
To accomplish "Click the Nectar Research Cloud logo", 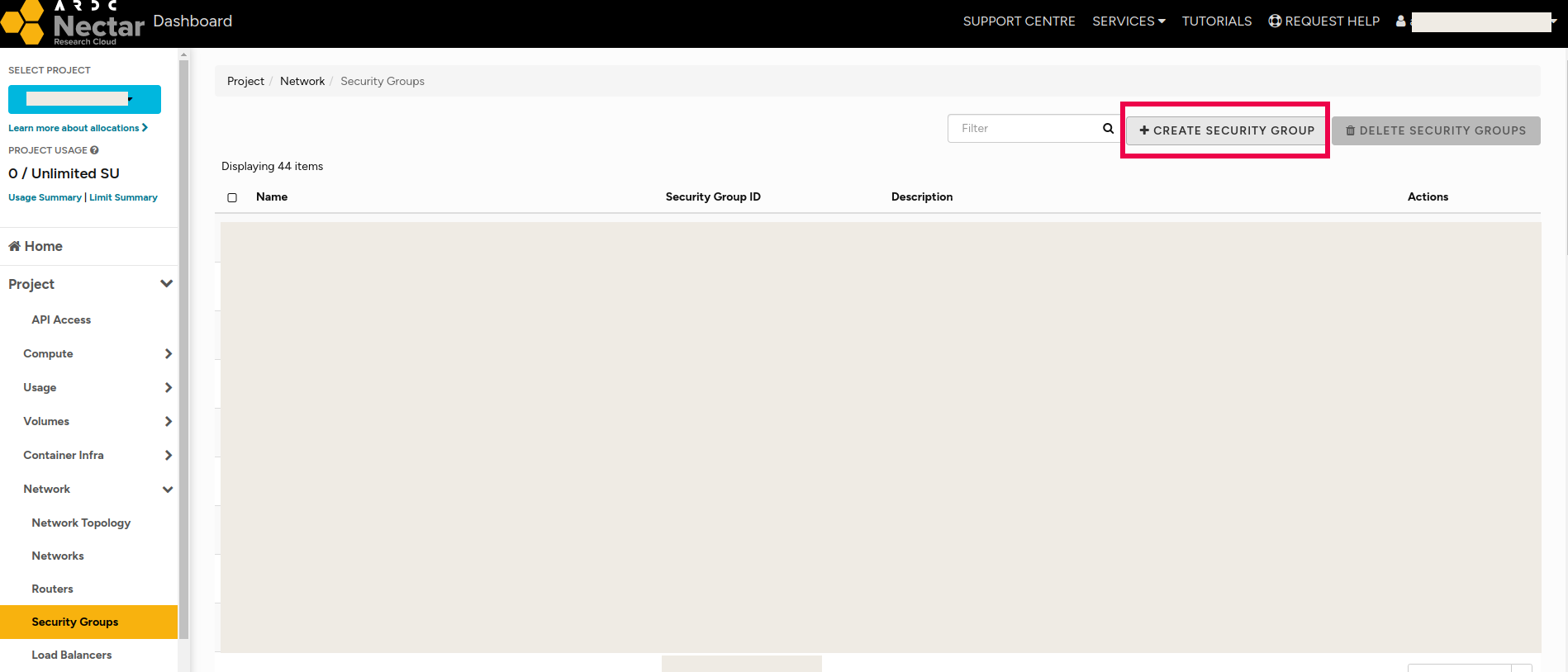I will pyautogui.click(x=73, y=22).
